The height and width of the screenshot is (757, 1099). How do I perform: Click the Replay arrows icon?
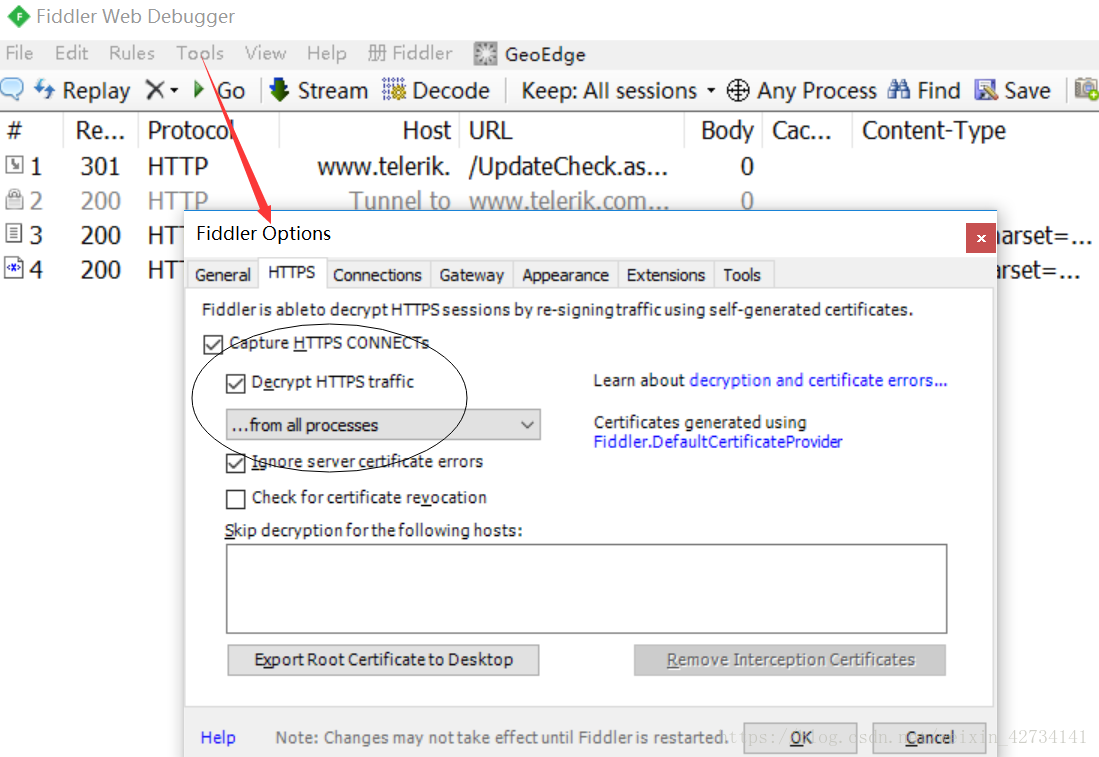pyautogui.click(x=45, y=90)
